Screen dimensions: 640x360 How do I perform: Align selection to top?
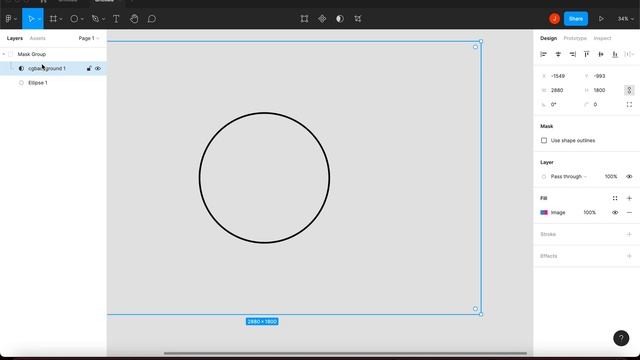tap(587, 54)
